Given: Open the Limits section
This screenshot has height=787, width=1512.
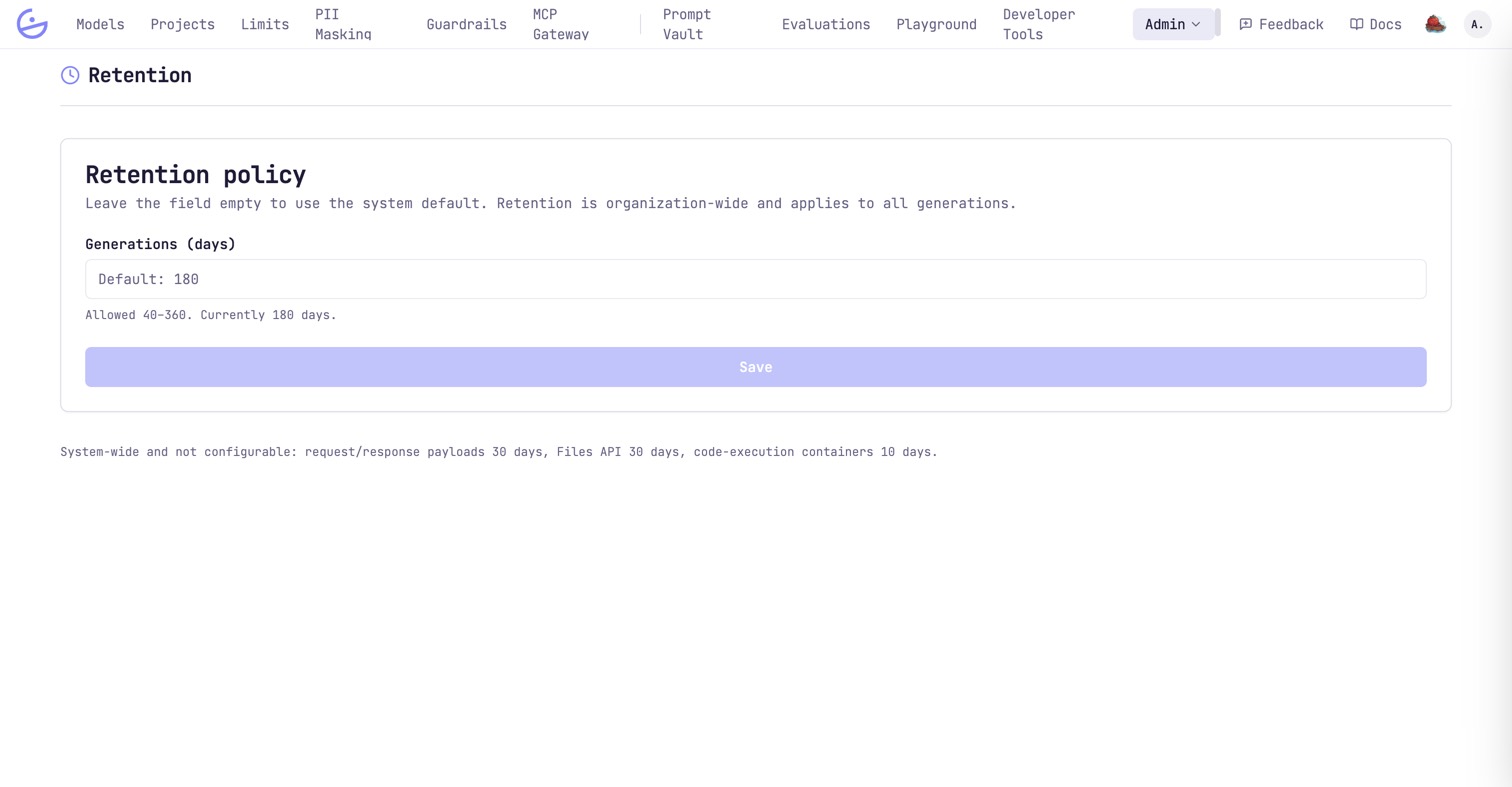Looking at the screenshot, I should point(265,24).
